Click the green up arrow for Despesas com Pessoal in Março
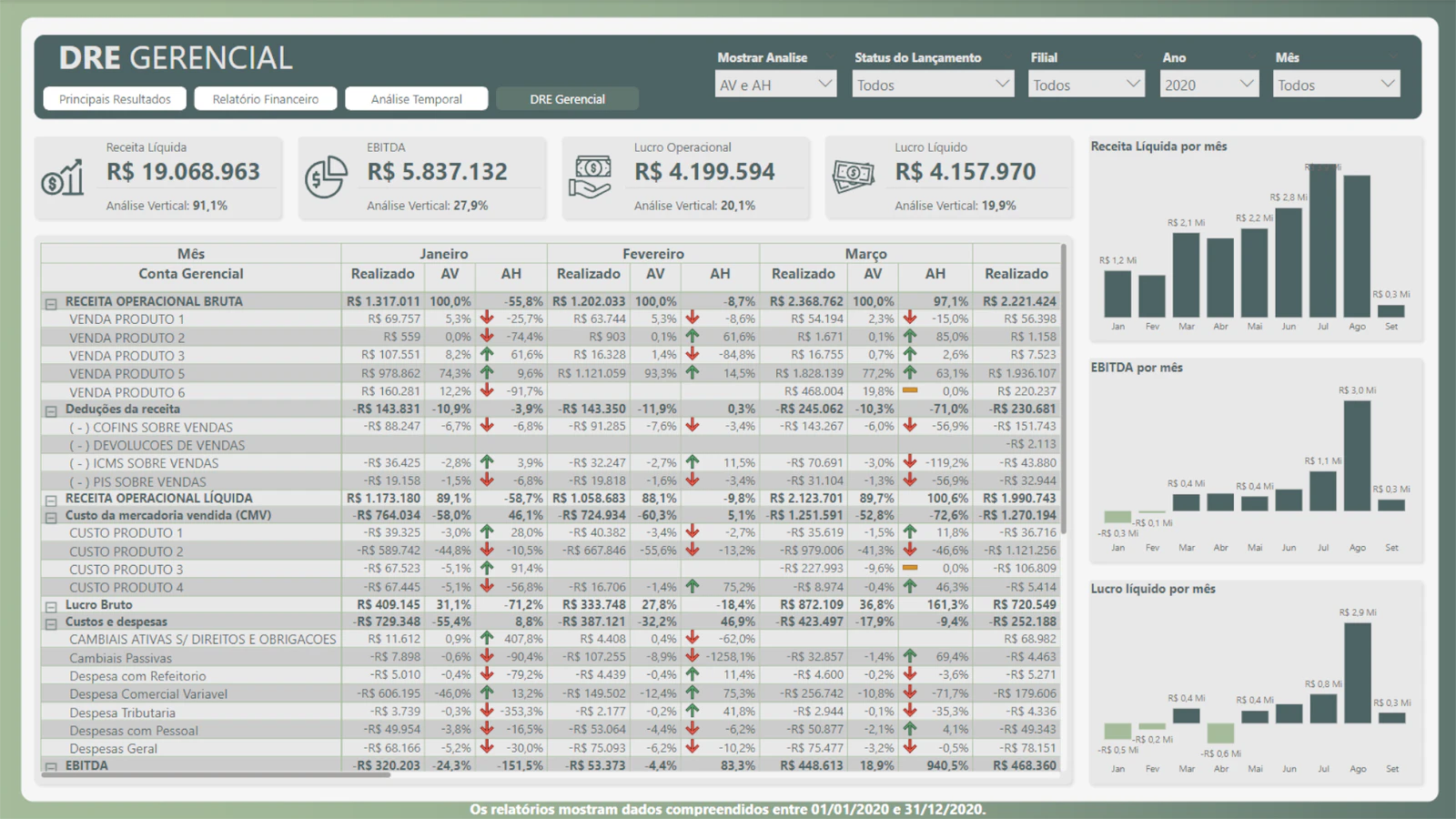 tap(910, 729)
